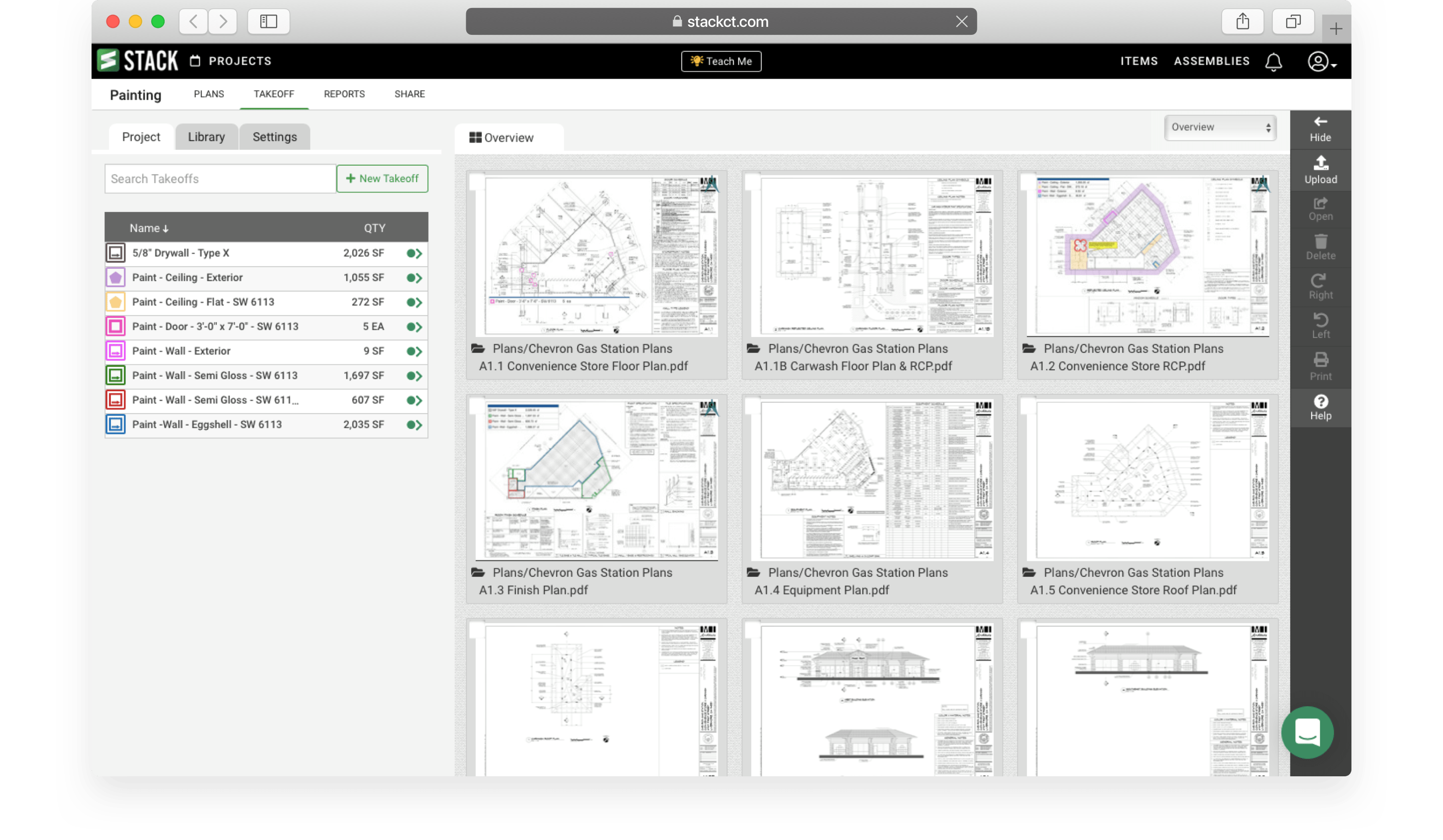This screenshot has height=840, width=1443.
Task: Toggle the Safari sidebar icon
Action: [x=268, y=22]
